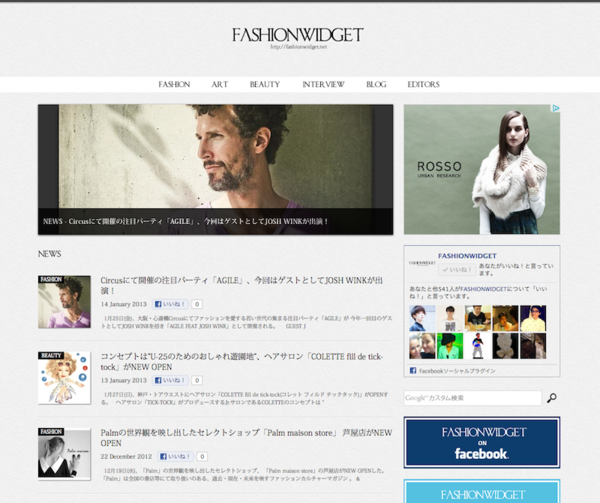Like the 22 December 2012 article on Facebook

click(x=175, y=456)
